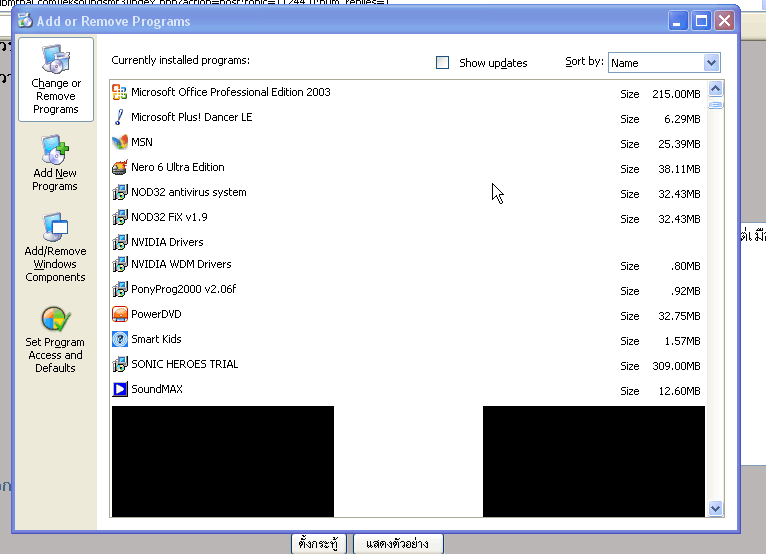
Task: Click the 32.75MB size value
Action: pos(679,316)
